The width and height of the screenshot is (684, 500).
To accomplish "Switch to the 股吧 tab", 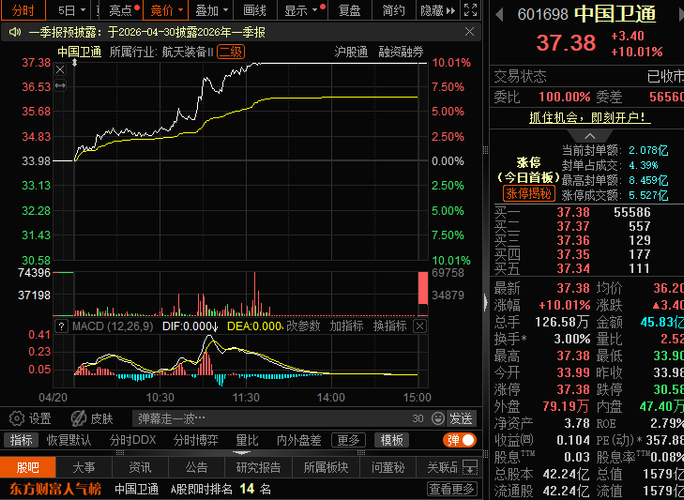I will 28,468.
